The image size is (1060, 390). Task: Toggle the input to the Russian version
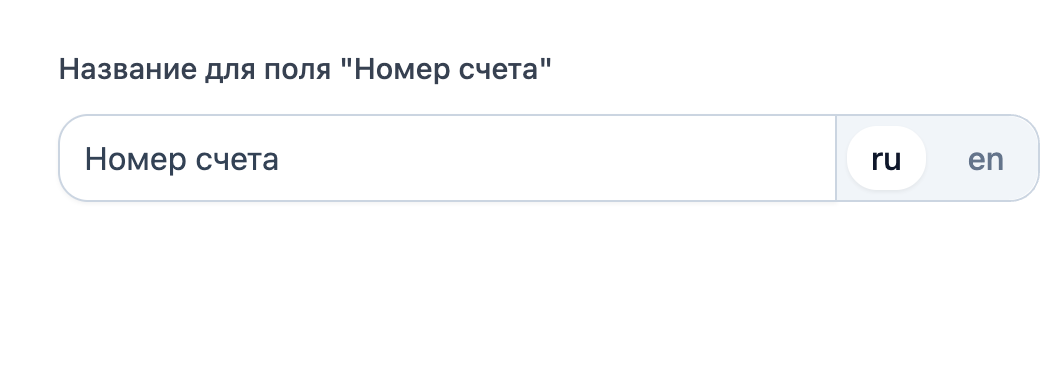coord(886,159)
